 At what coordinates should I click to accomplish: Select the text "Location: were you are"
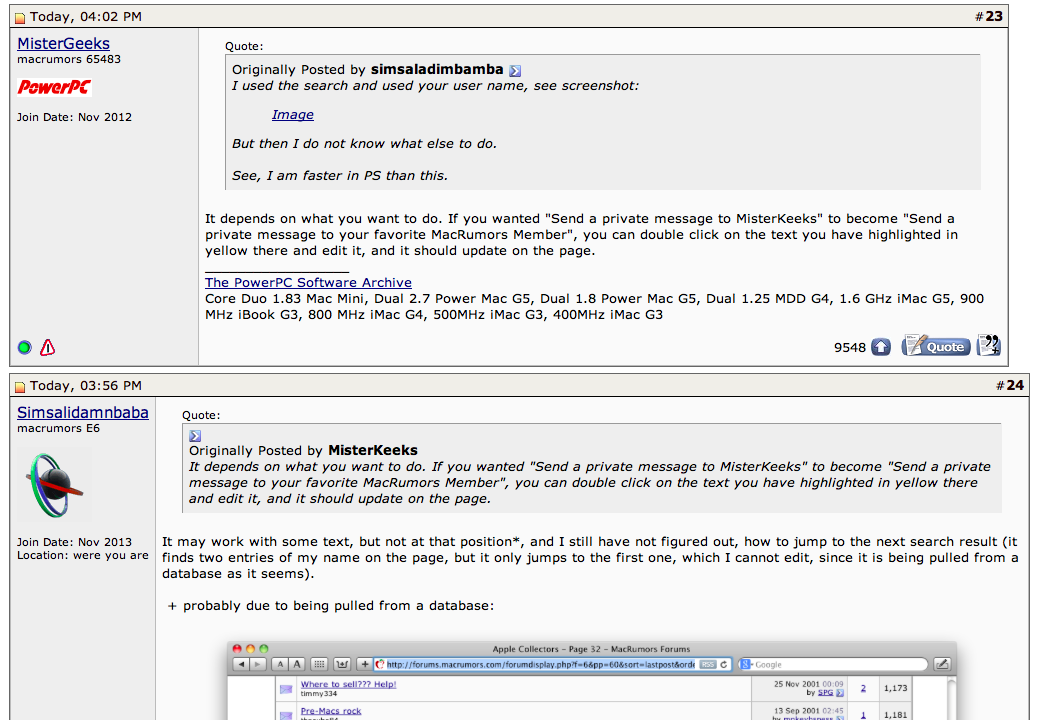coord(83,555)
